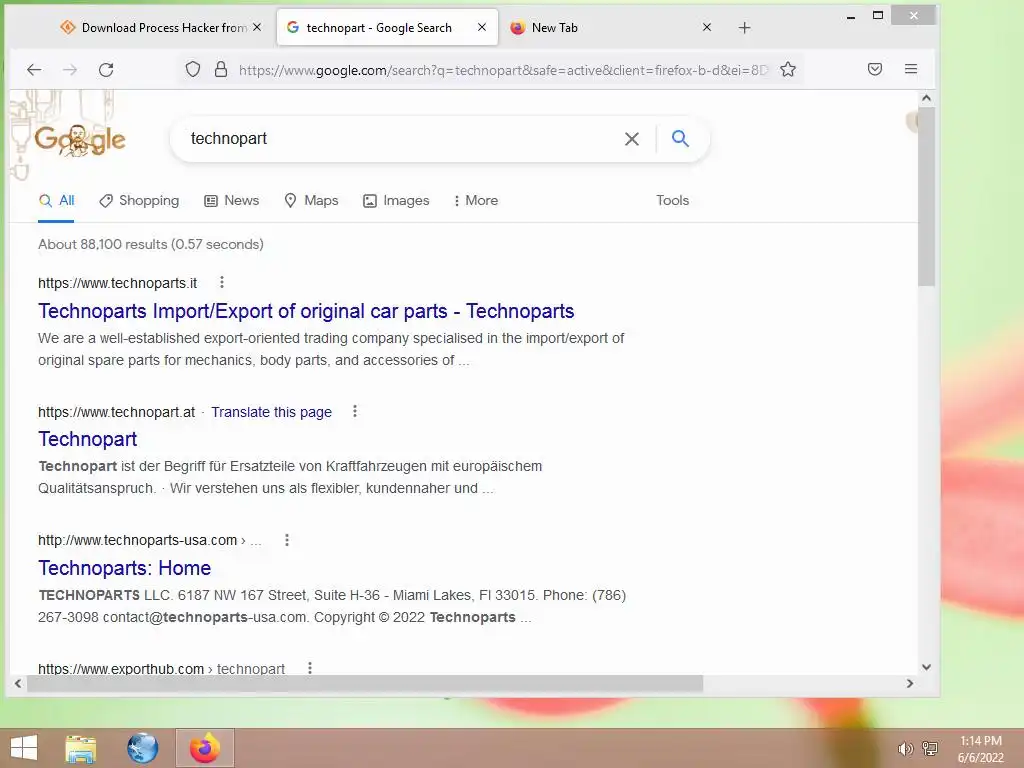The image size is (1024, 768).
Task: Click the scroll down arrow
Action: [926, 667]
